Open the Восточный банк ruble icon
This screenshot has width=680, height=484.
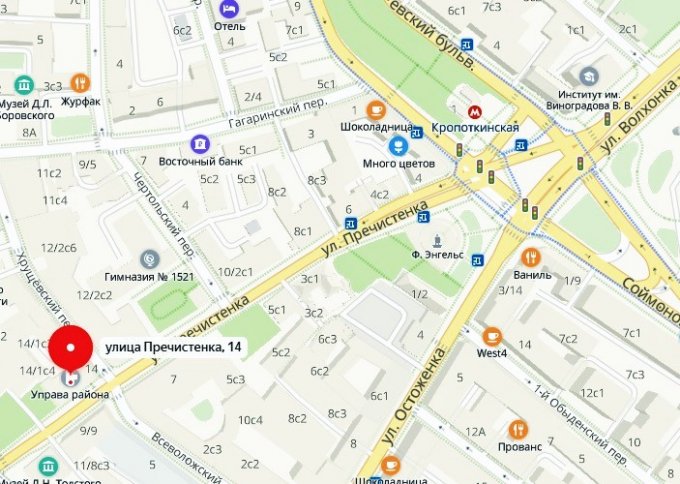tap(200, 144)
